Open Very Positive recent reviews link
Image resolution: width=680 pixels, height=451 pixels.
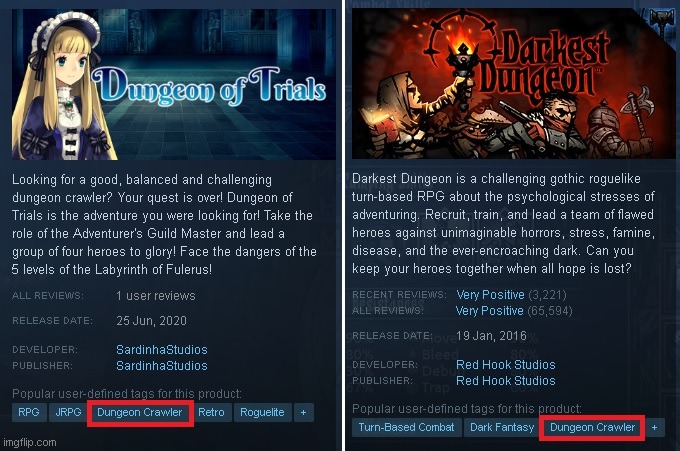click(x=490, y=295)
